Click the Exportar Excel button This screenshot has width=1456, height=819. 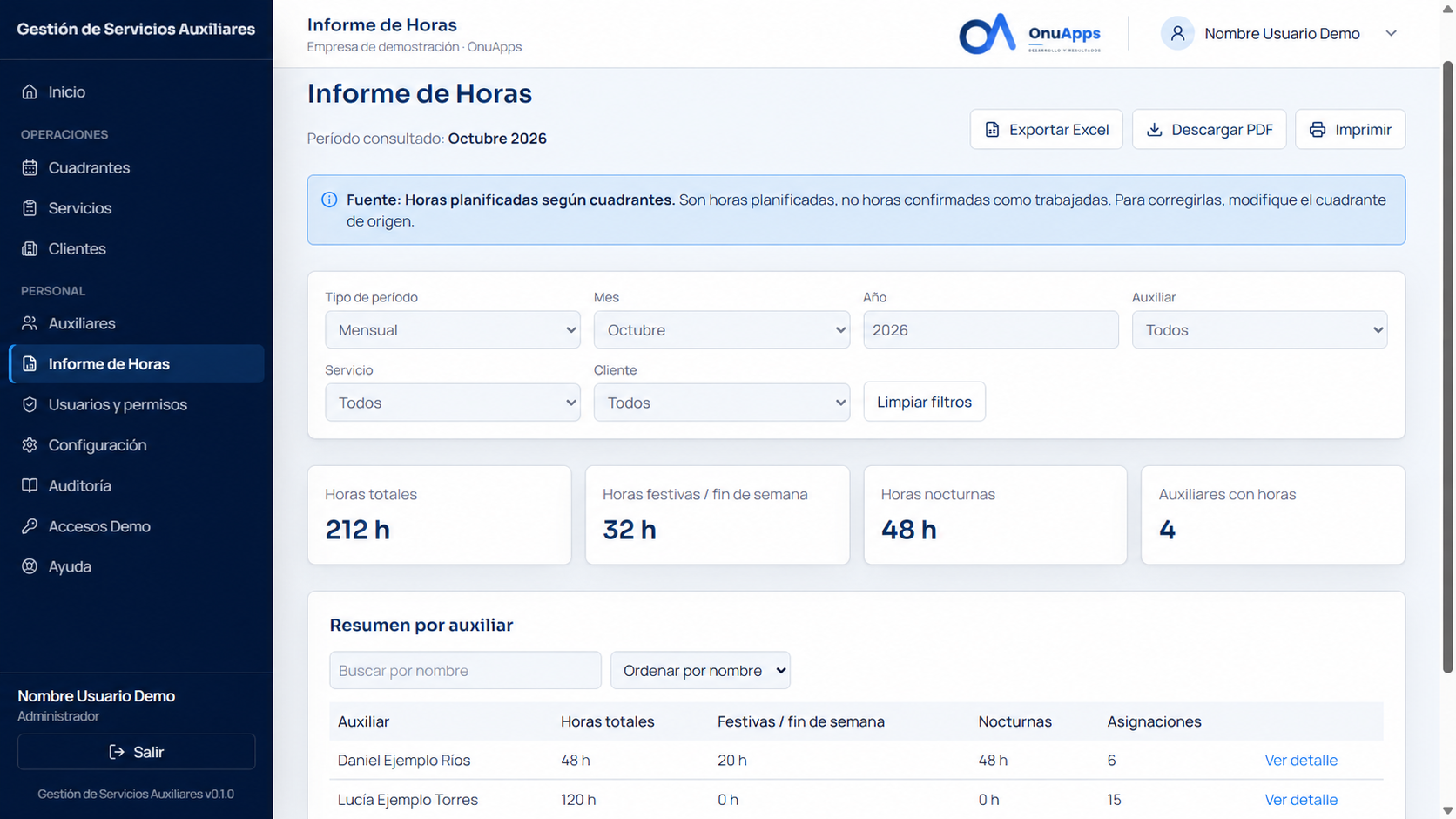pyautogui.click(x=1046, y=129)
